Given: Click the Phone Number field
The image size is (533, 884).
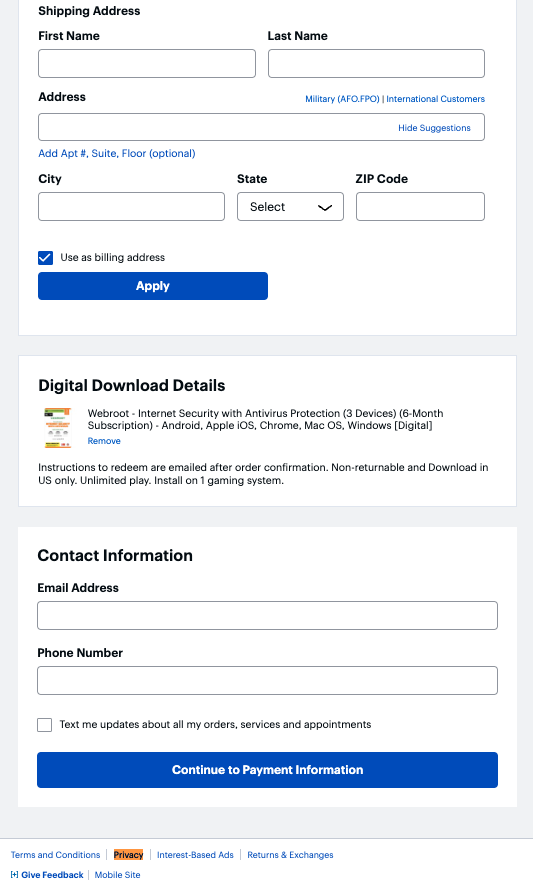Looking at the screenshot, I should pos(267,680).
